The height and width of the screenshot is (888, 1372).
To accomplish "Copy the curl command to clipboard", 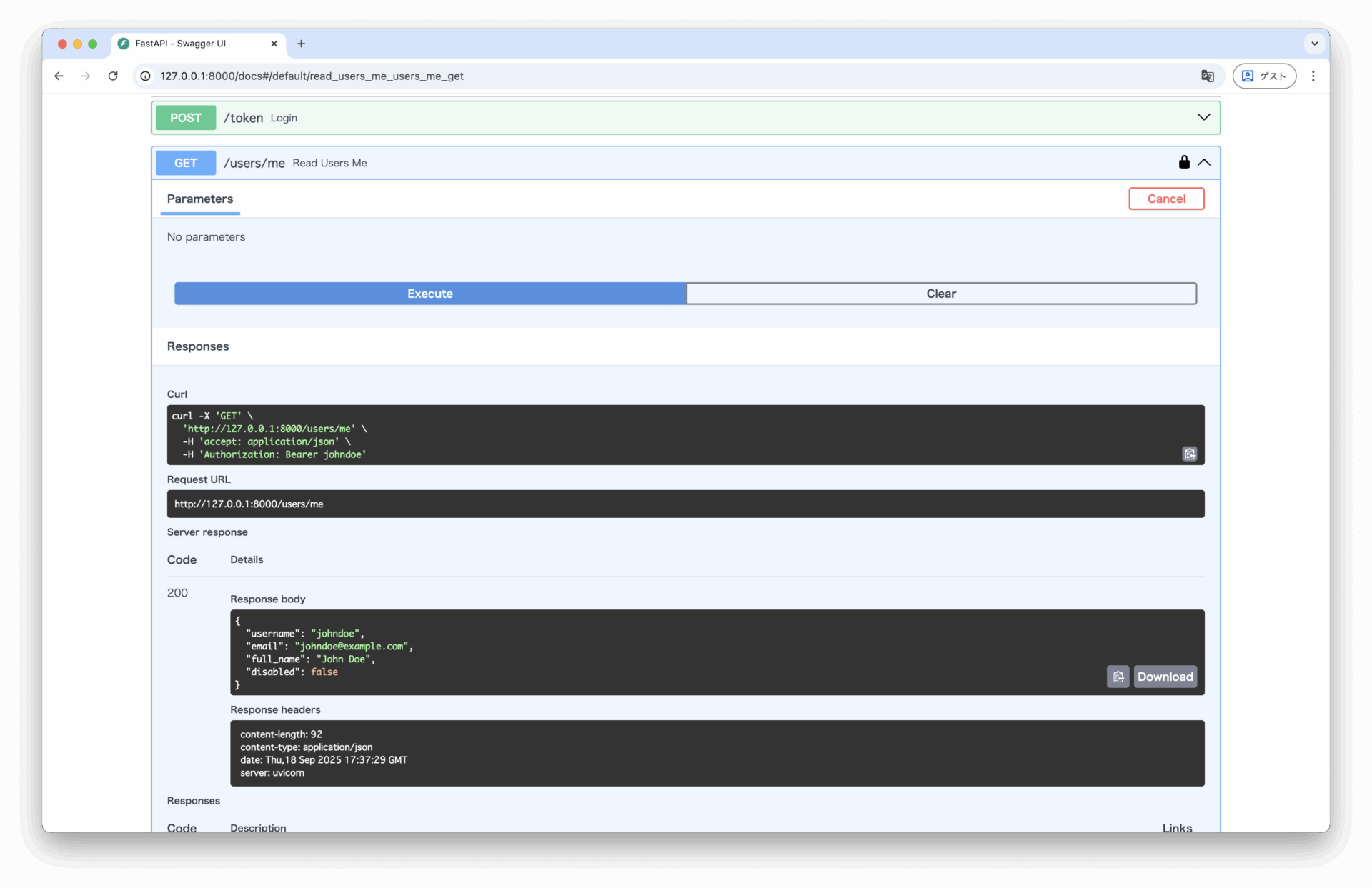I will point(1189,454).
